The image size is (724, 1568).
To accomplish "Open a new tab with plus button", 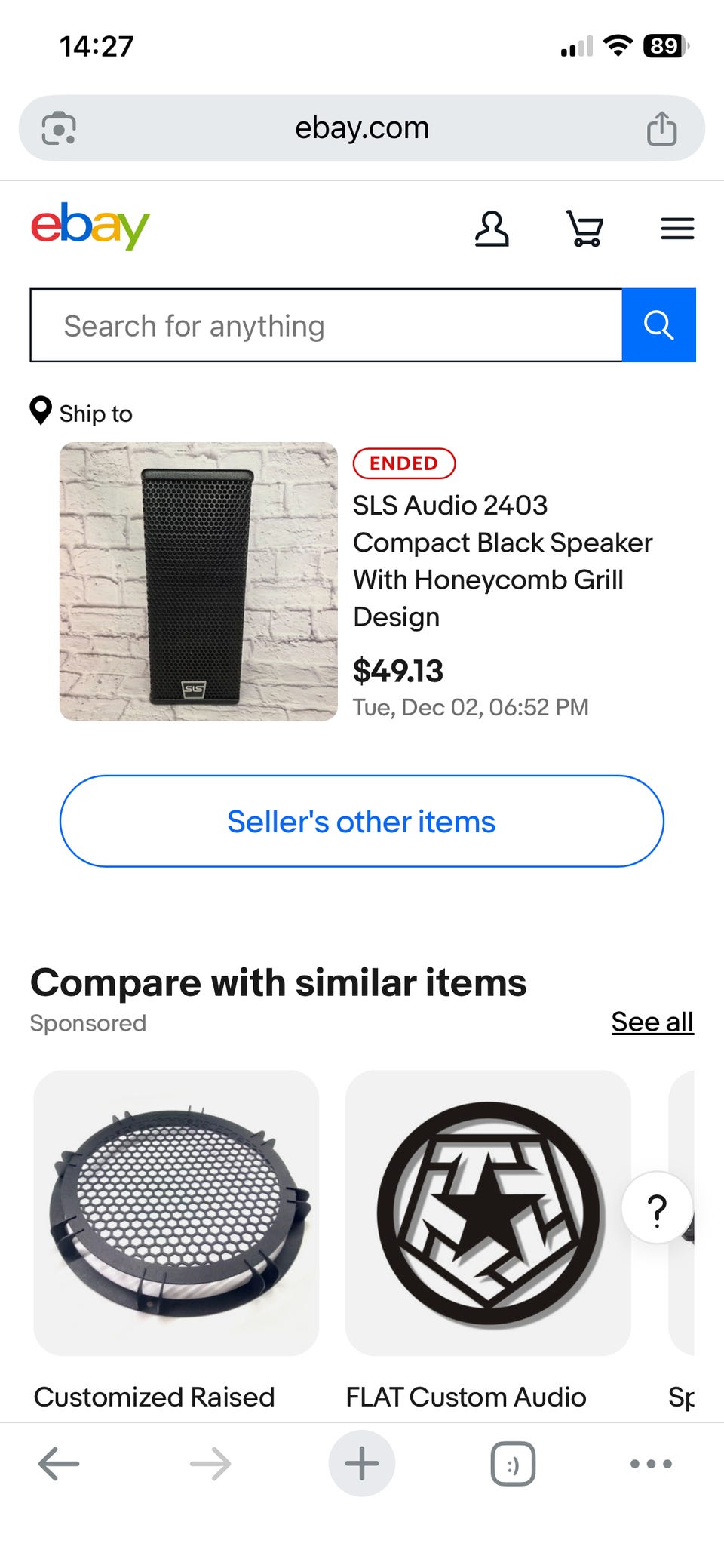I will pyautogui.click(x=362, y=1464).
